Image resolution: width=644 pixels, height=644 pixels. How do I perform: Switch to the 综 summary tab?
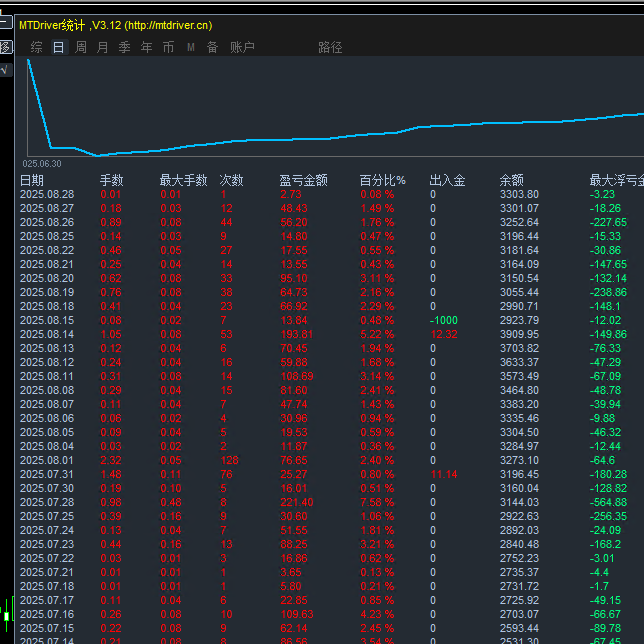pyautogui.click(x=36, y=47)
